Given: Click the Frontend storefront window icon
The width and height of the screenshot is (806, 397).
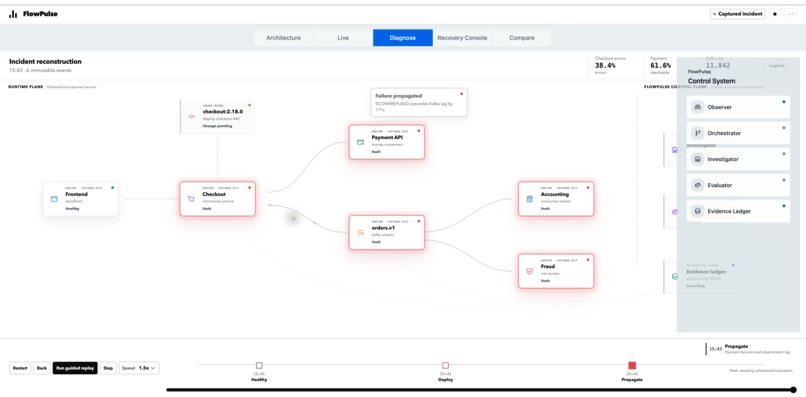Looking at the screenshot, I should tap(54, 198).
